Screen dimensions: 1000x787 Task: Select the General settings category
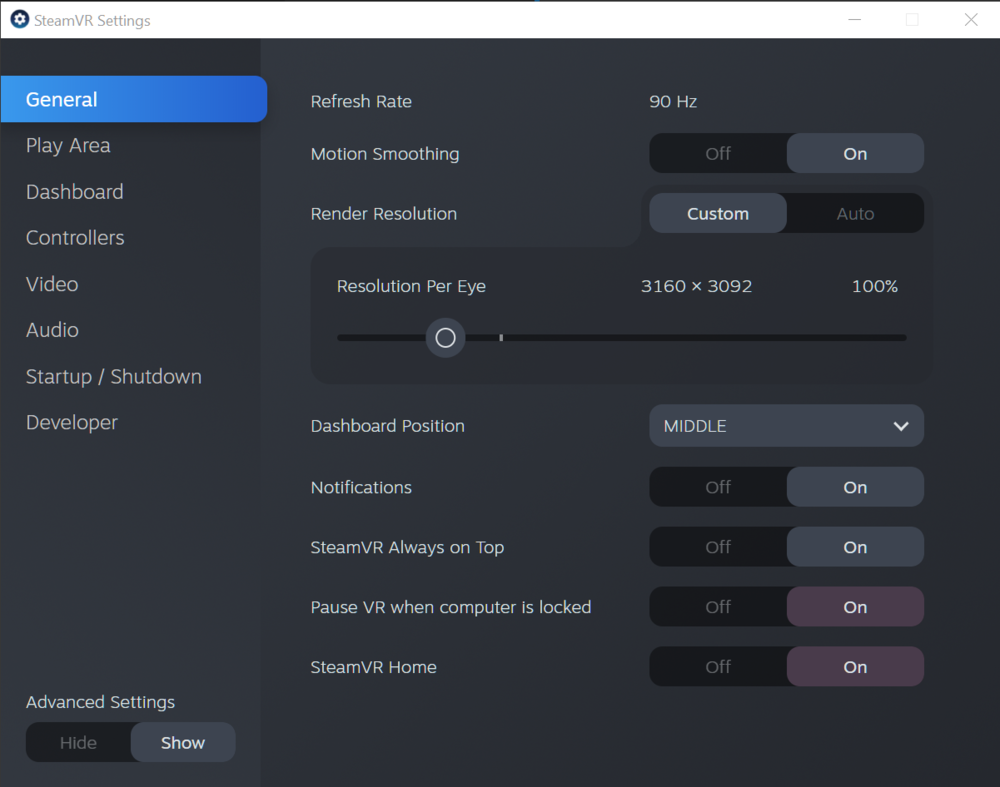click(62, 99)
